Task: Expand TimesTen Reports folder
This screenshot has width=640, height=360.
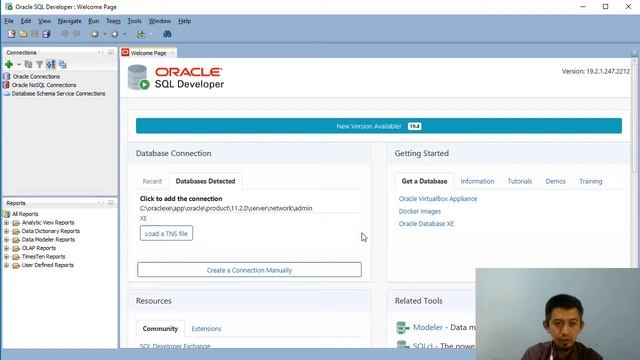Action: point(6,257)
